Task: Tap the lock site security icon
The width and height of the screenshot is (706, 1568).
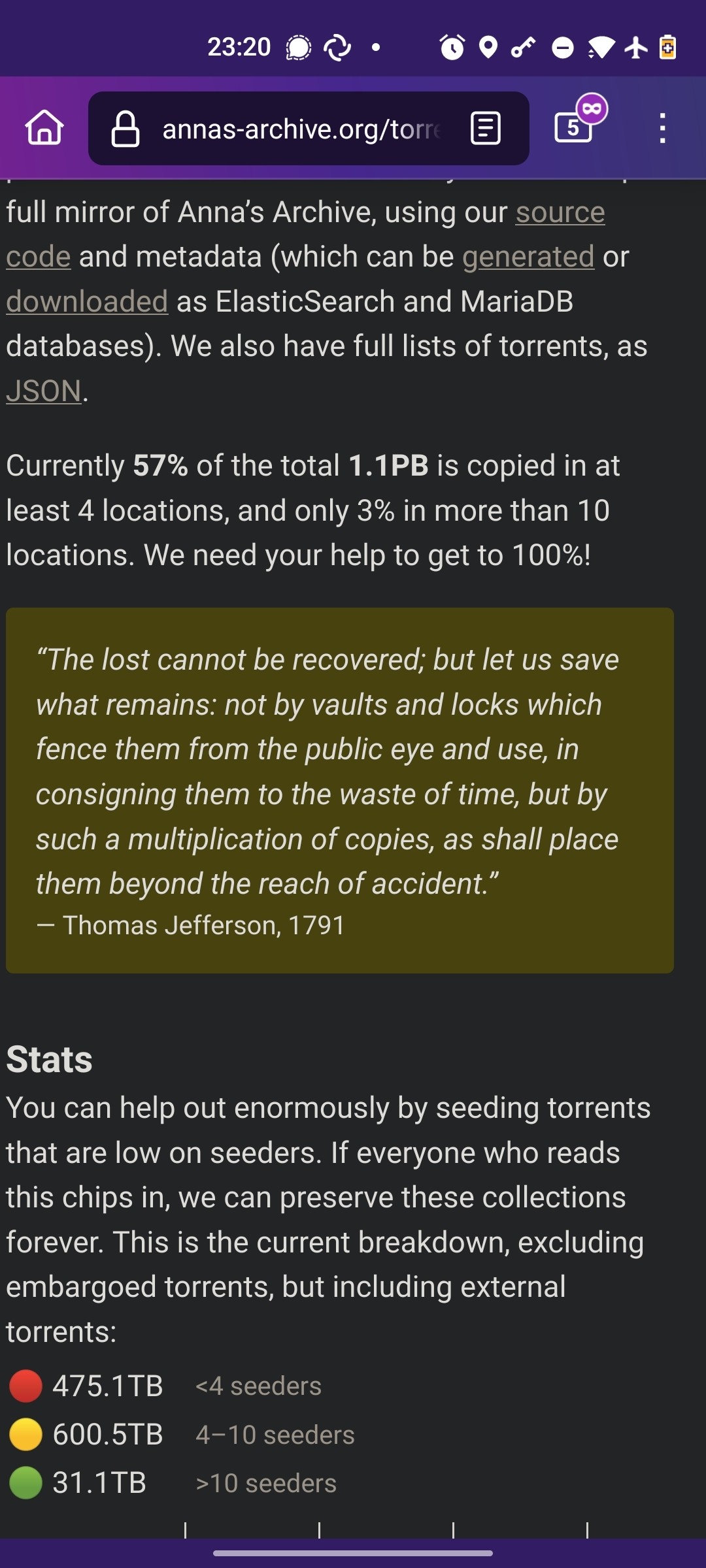Action: [x=125, y=129]
